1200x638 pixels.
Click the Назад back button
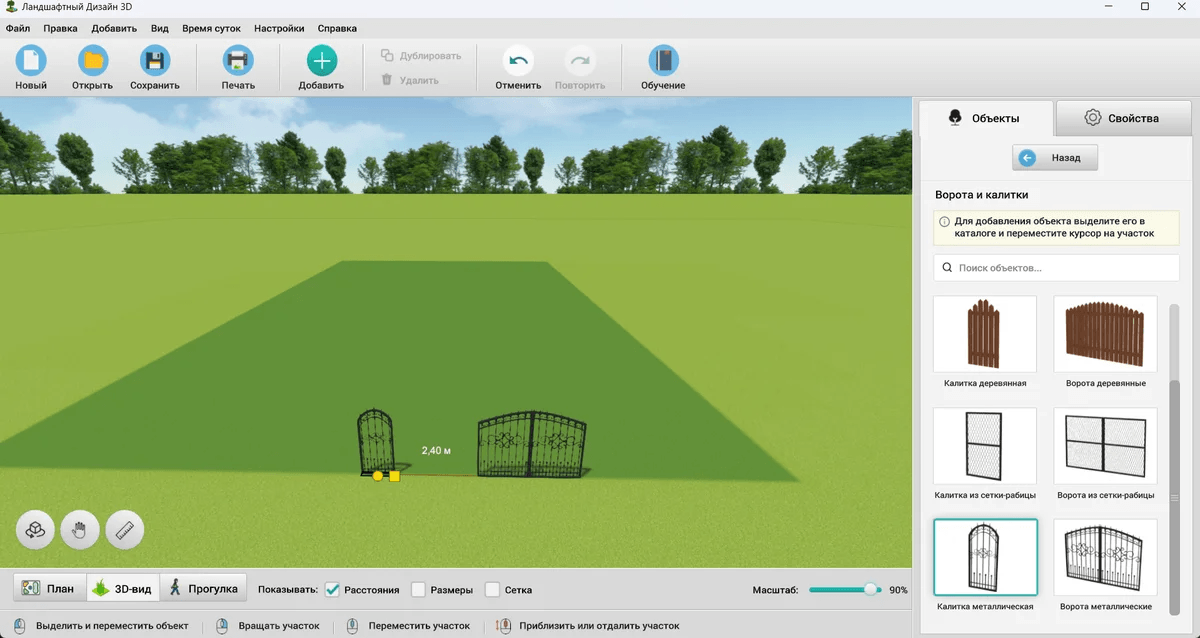[1055, 158]
